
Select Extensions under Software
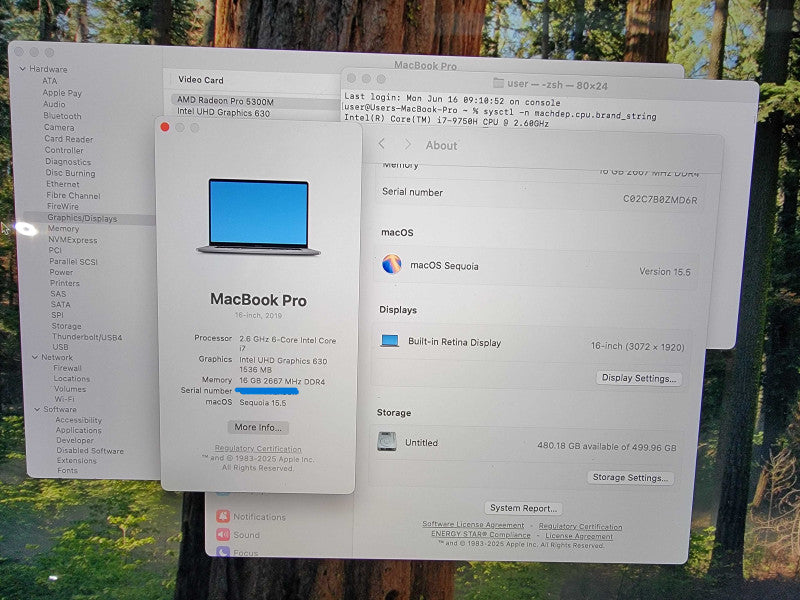click(x=77, y=460)
